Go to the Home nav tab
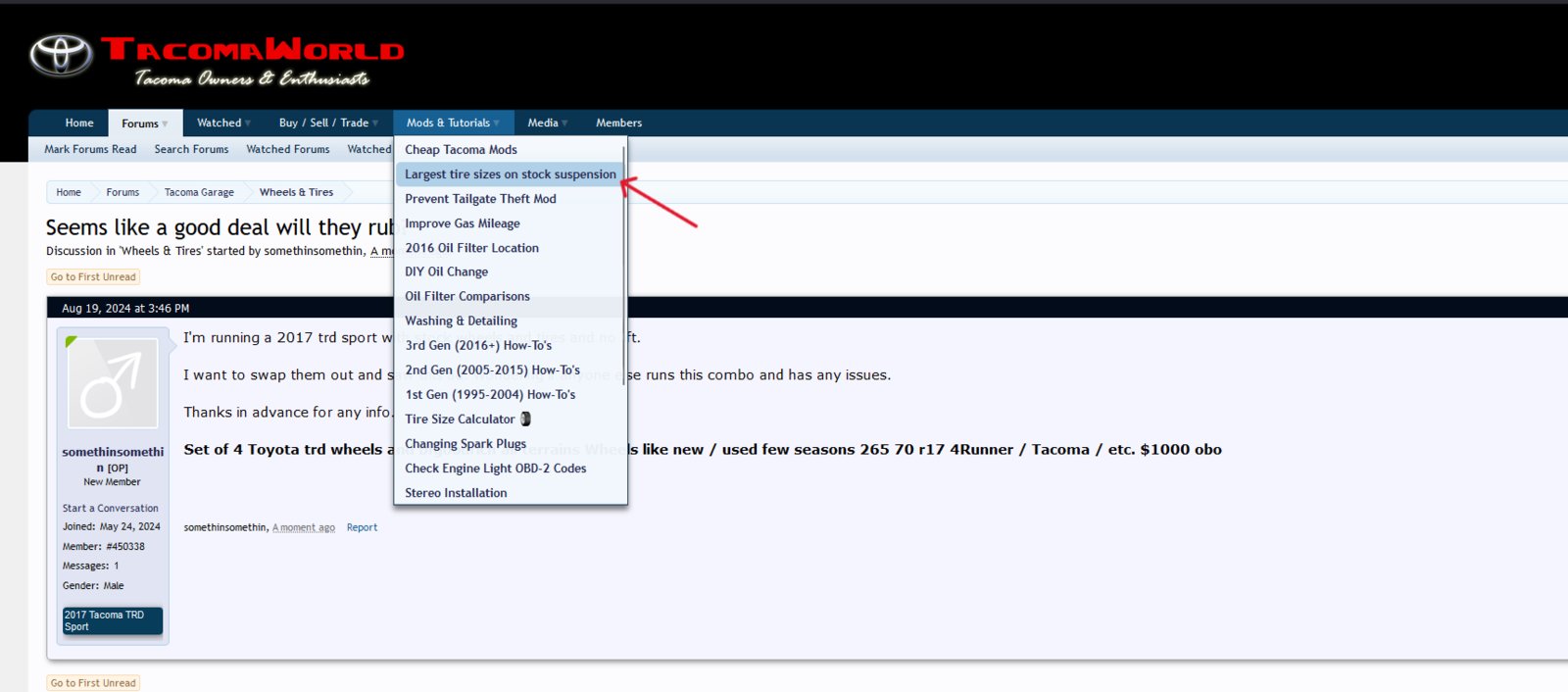This screenshot has width=1568, height=692. tap(79, 123)
